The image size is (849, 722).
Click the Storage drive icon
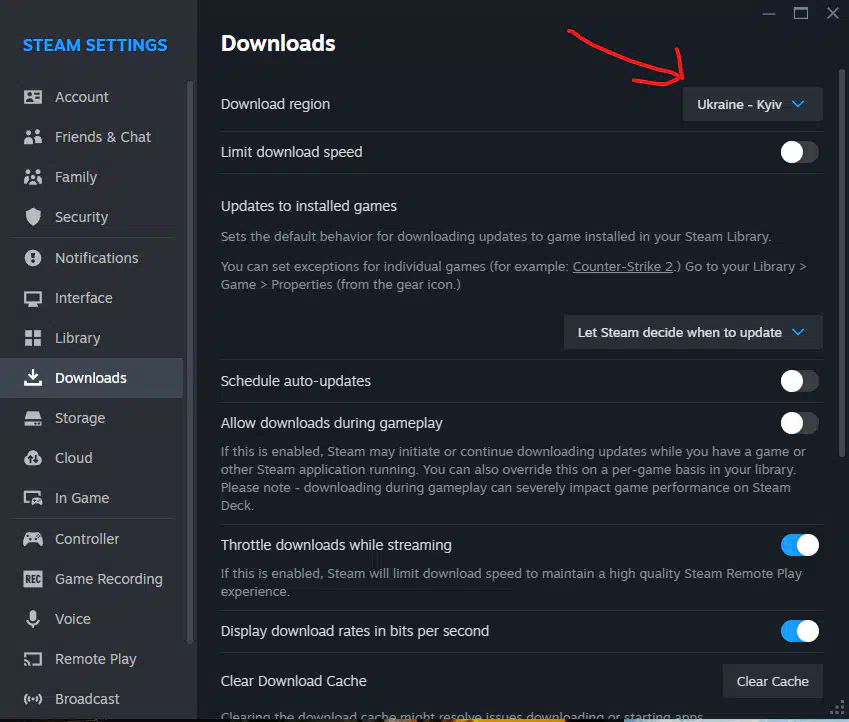pyautogui.click(x=33, y=418)
